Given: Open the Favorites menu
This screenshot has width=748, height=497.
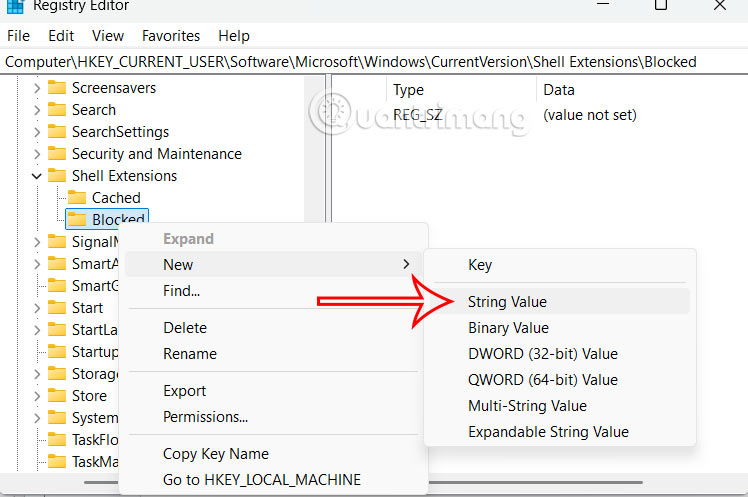Looking at the screenshot, I should [171, 36].
